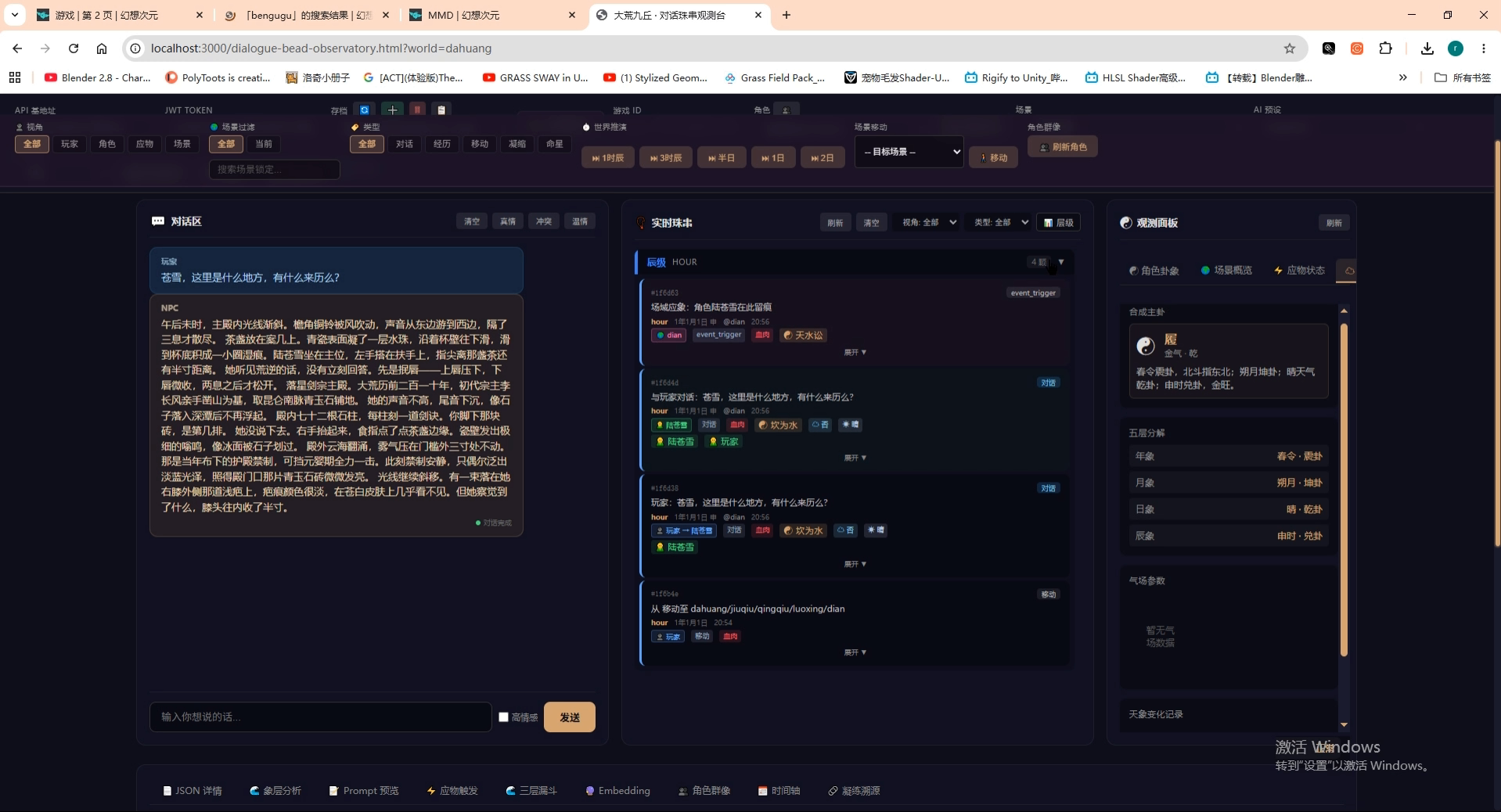Select 玩家 view-angle filter
Viewport: 1501px width, 812px height.
(x=70, y=144)
